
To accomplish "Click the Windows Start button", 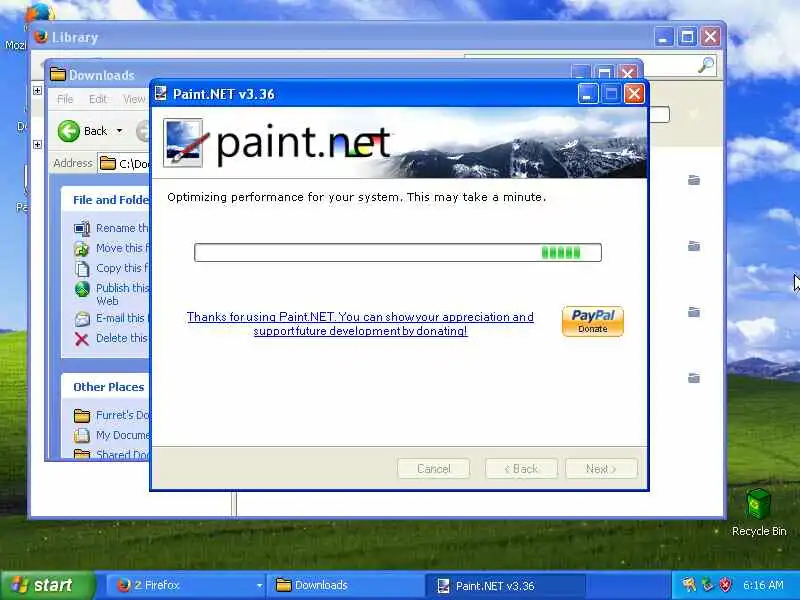I will pos(47,585).
